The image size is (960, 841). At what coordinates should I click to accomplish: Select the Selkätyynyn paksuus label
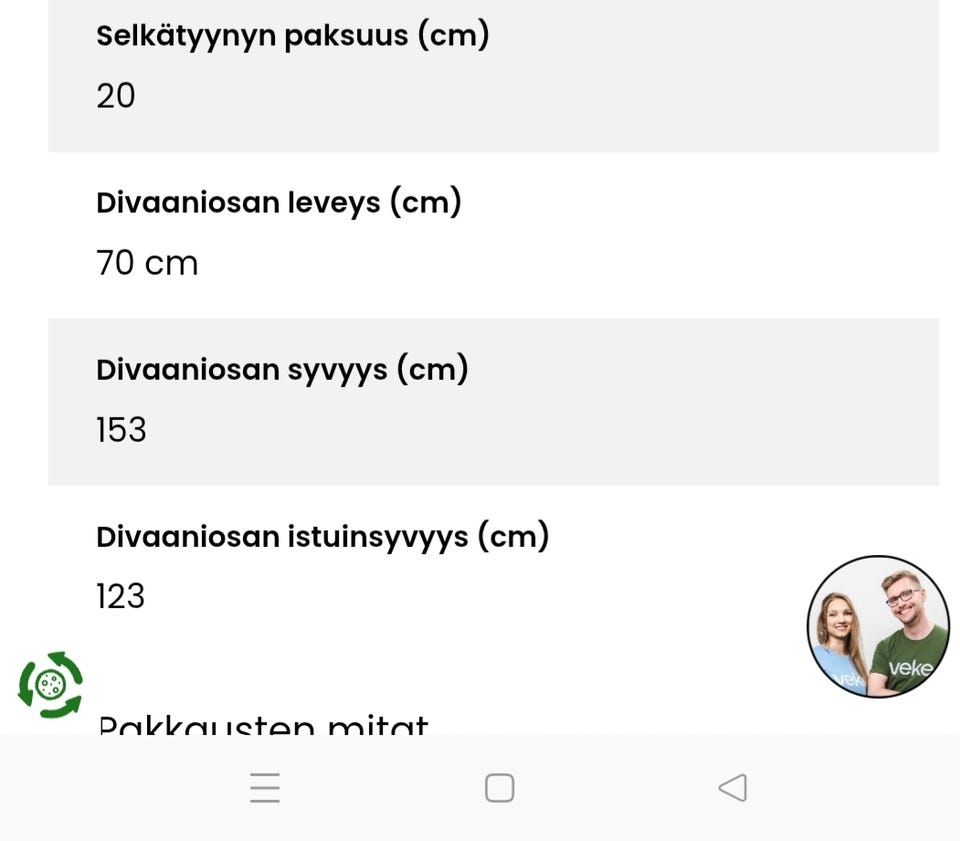pyautogui.click(x=292, y=36)
